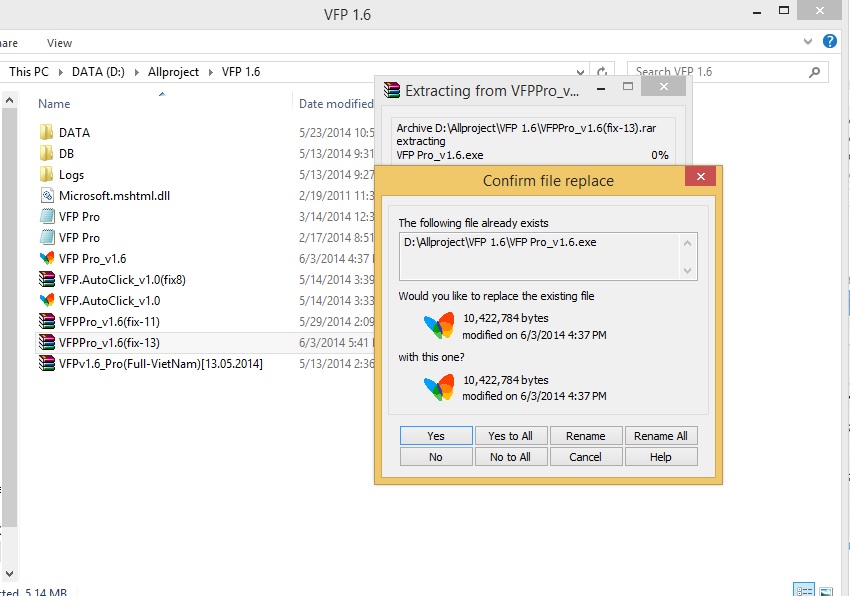Click the date 5/23/2014 of DATA folder
Viewport: 850px width, 596px height.
pyautogui.click(x=336, y=133)
